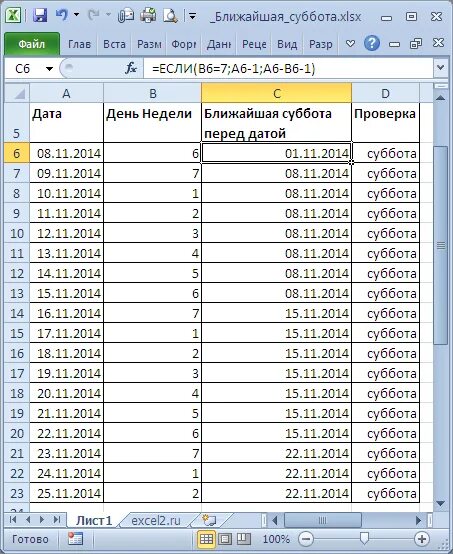
Task: Select row 6 header
Action: coord(17,153)
